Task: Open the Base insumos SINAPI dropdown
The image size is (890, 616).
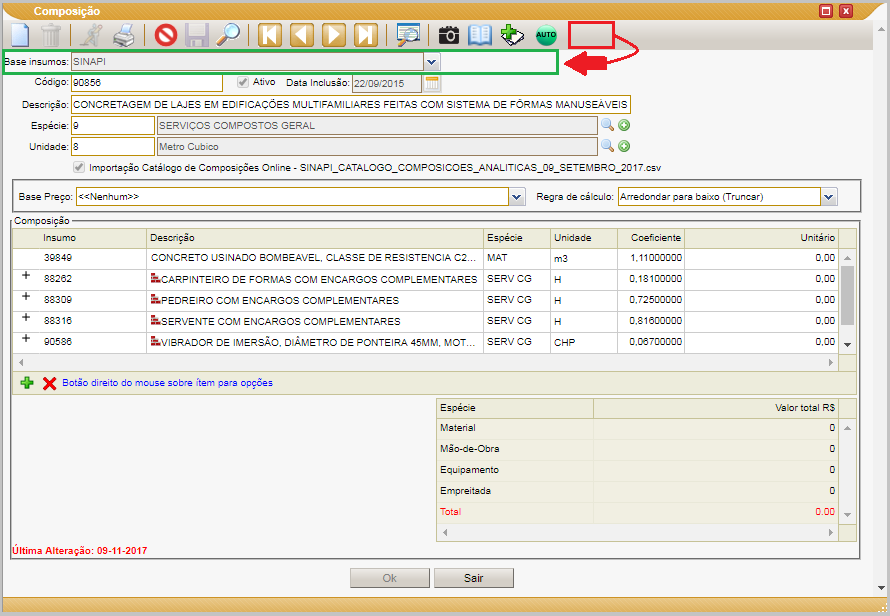Action: (432, 62)
